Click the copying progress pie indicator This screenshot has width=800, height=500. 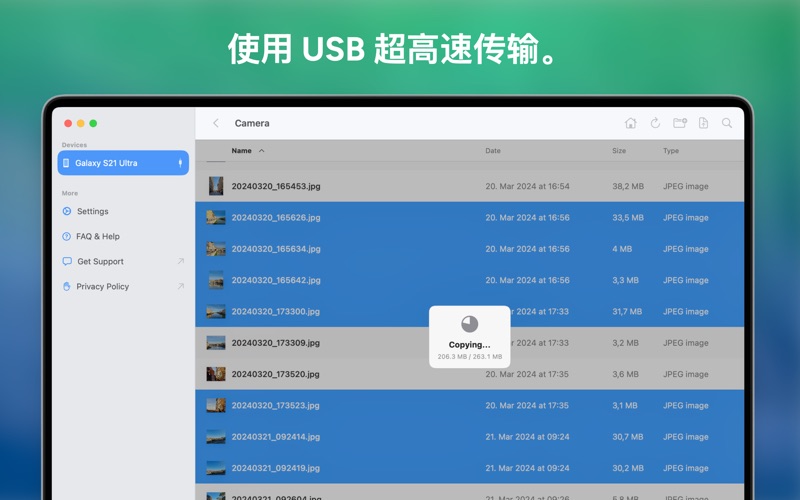click(469, 324)
